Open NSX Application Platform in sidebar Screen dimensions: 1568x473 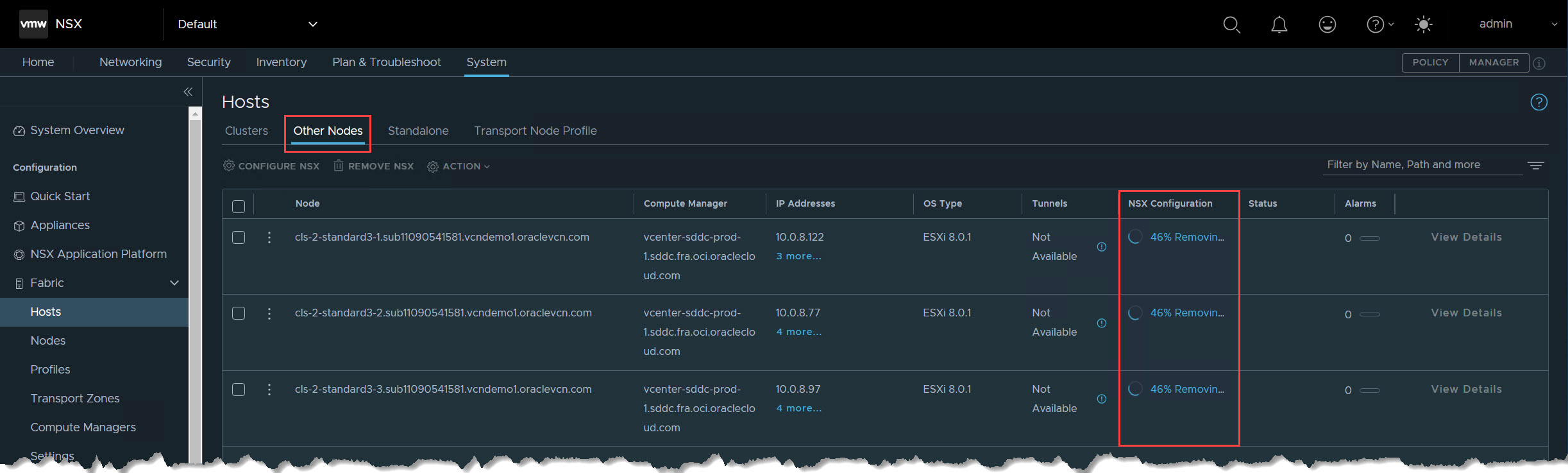[90, 254]
